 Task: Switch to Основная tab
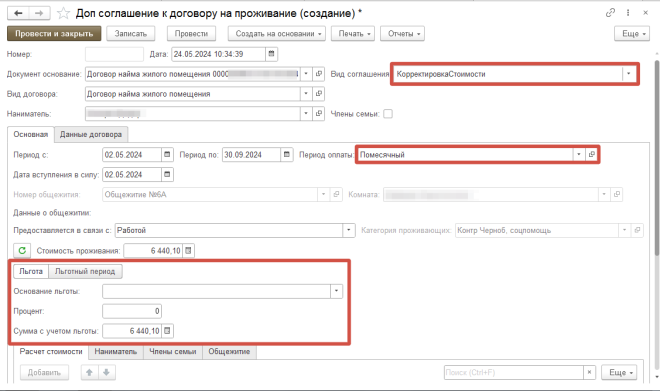(31, 134)
